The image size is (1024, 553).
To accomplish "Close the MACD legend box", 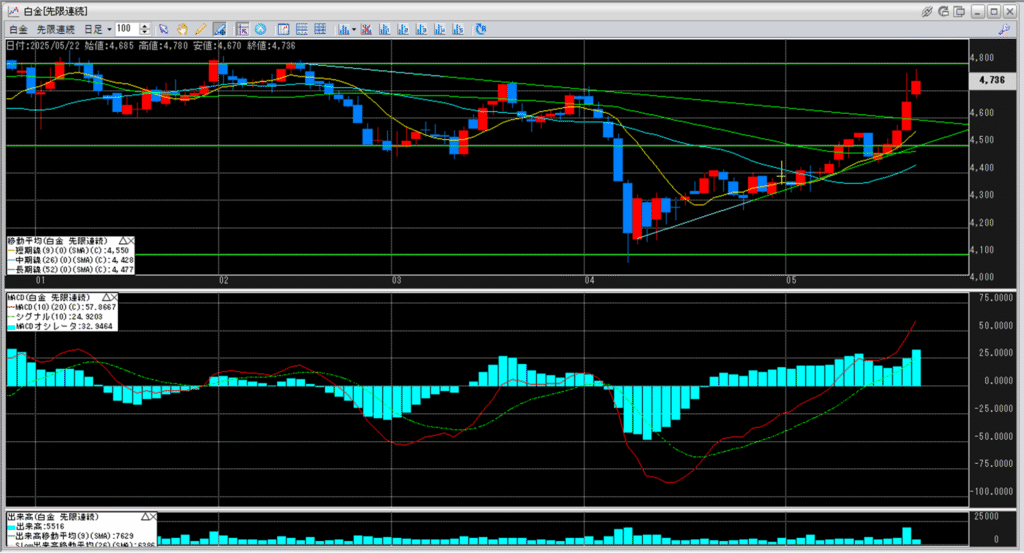I will pyautogui.click(x=113, y=298).
